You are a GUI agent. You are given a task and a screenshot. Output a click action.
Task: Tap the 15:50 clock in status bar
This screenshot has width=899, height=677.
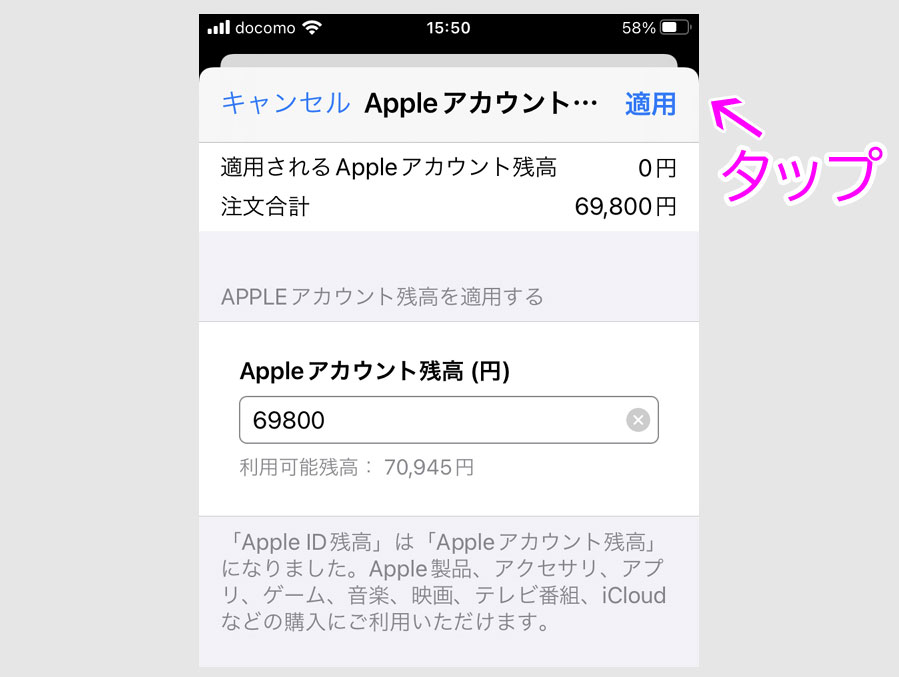tap(448, 28)
